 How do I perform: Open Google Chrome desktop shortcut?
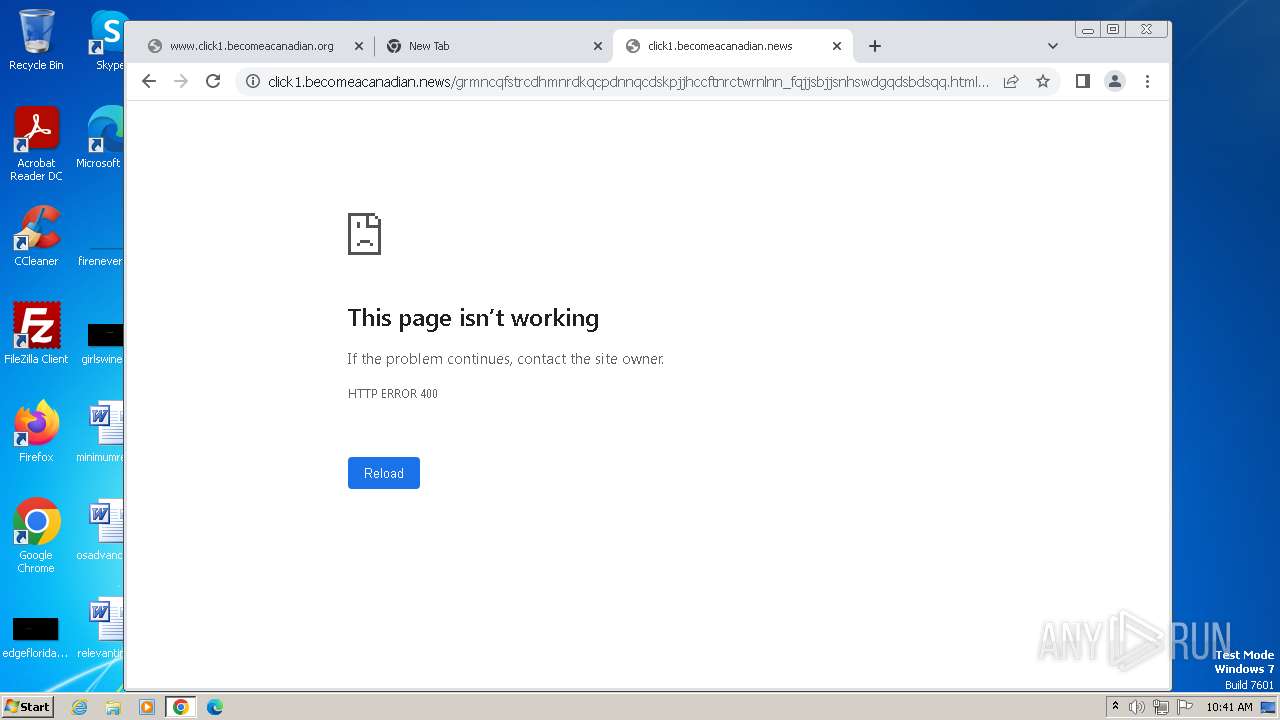[x=36, y=536]
